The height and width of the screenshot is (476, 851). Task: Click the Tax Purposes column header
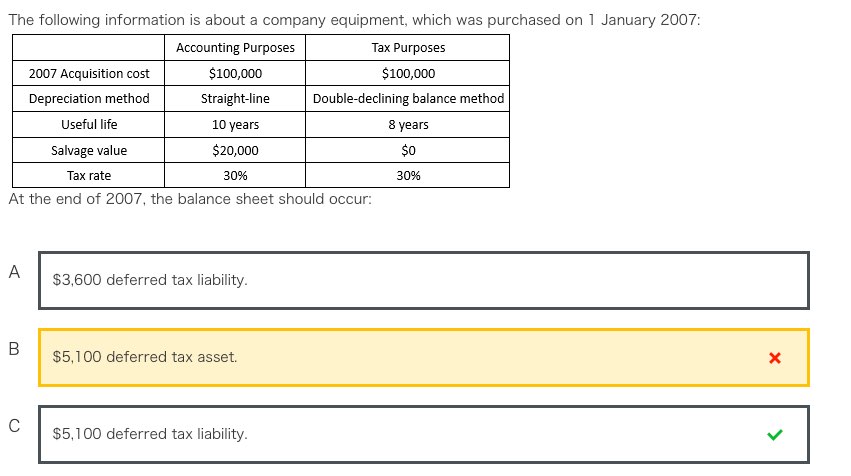[408, 48]
